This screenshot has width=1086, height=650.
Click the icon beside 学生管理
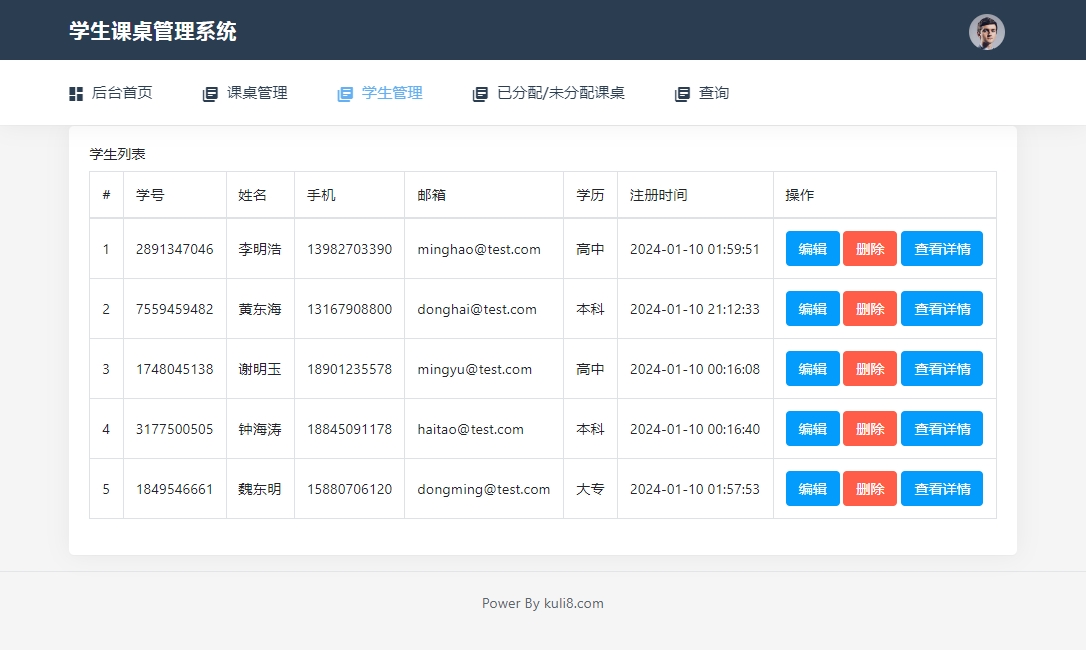coord(345,94)
